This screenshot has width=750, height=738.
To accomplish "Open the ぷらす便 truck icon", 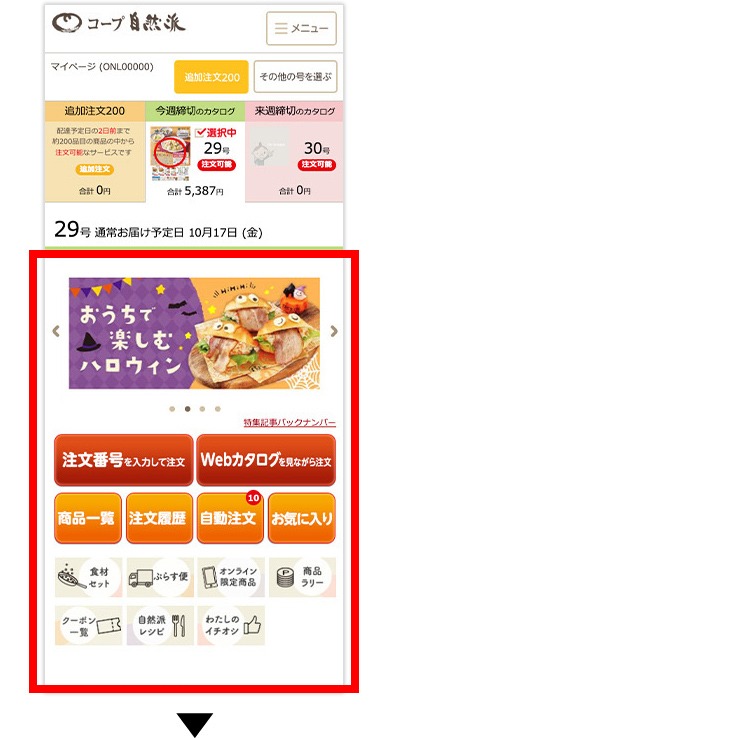I will pyautogui.click(x=160, y=577).
